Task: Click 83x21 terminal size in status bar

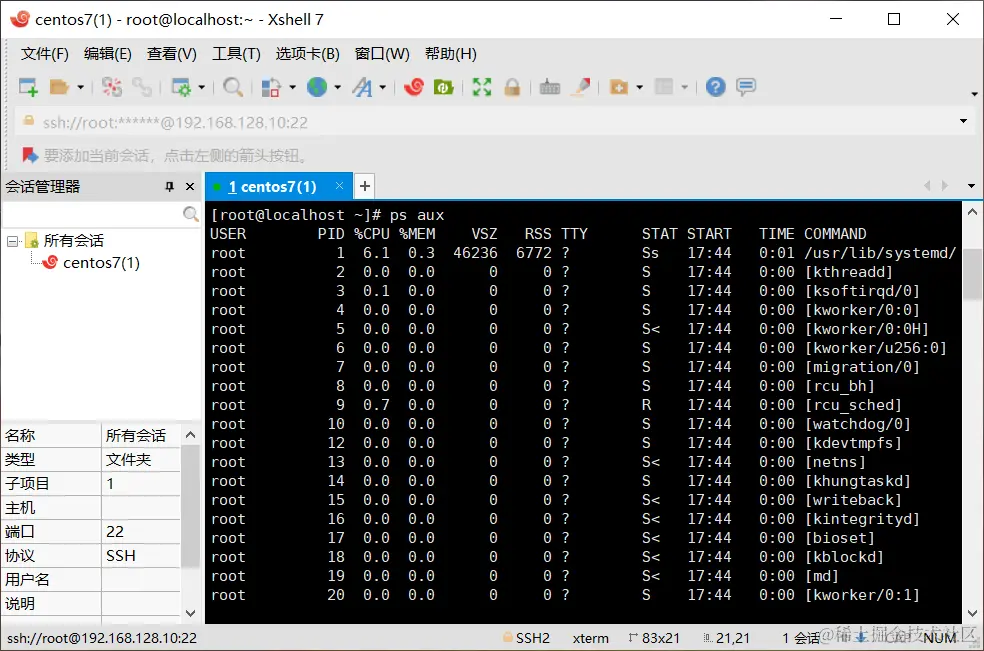Action: click(x=655, y=638)
